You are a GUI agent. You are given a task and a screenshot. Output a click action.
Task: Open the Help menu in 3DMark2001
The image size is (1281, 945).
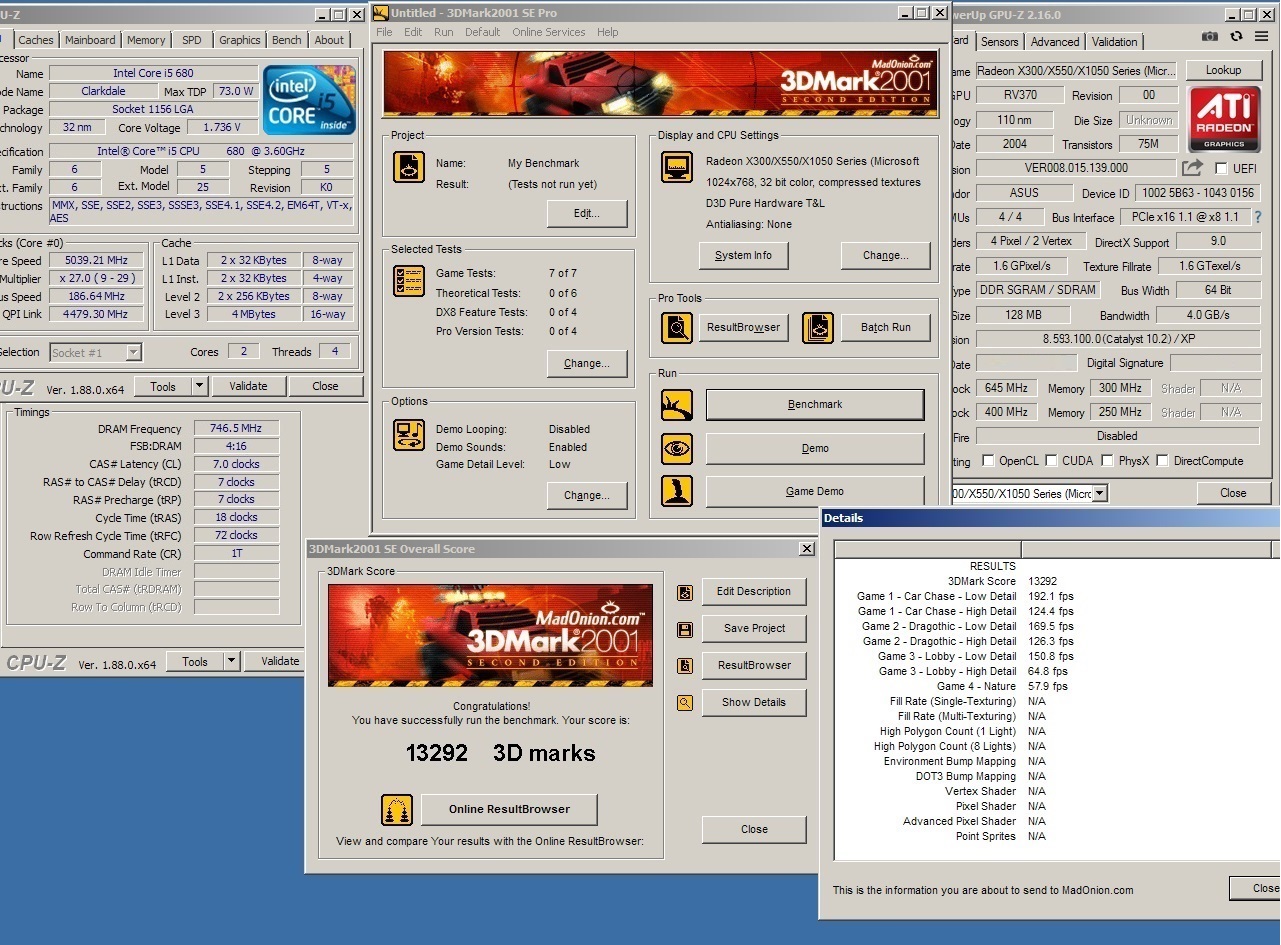pos(608,32)
